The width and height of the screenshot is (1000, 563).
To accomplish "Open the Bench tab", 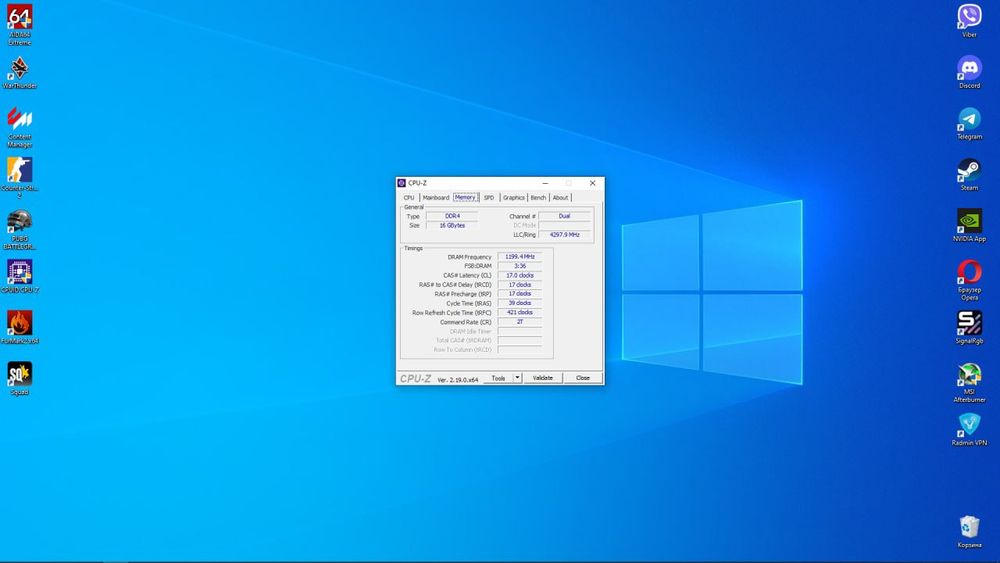I will [x=538, y=198].
